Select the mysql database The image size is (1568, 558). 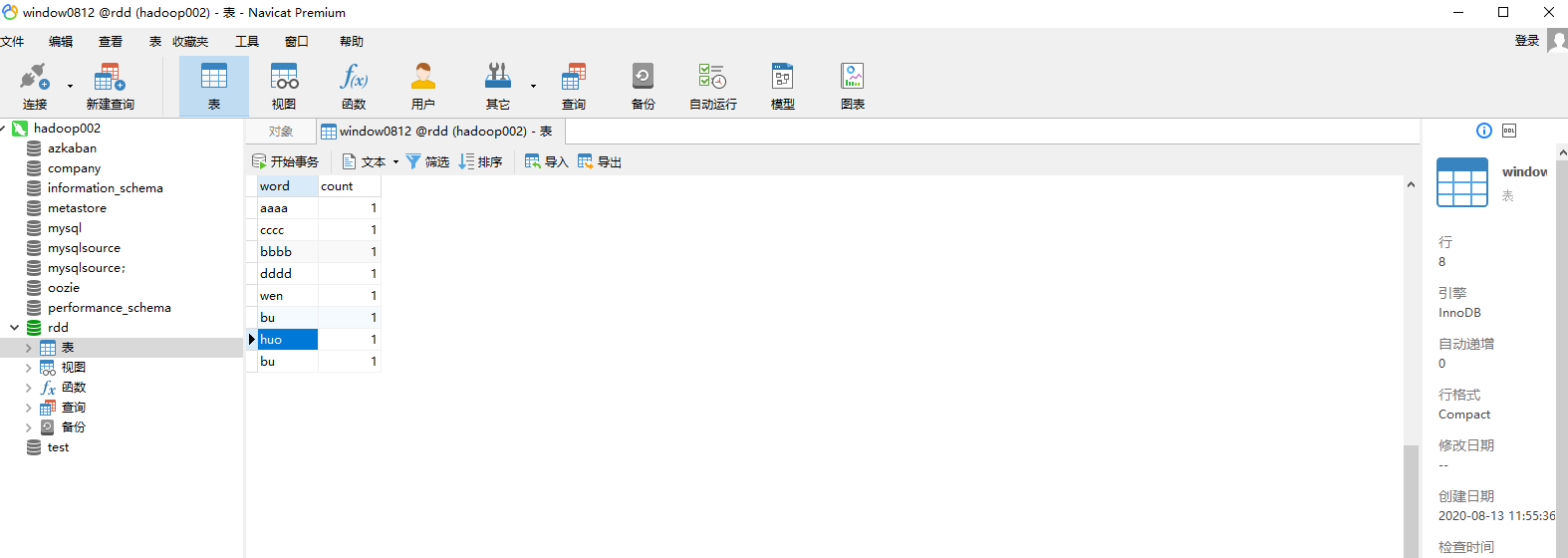pyautogui.click(x=64, y=228)
